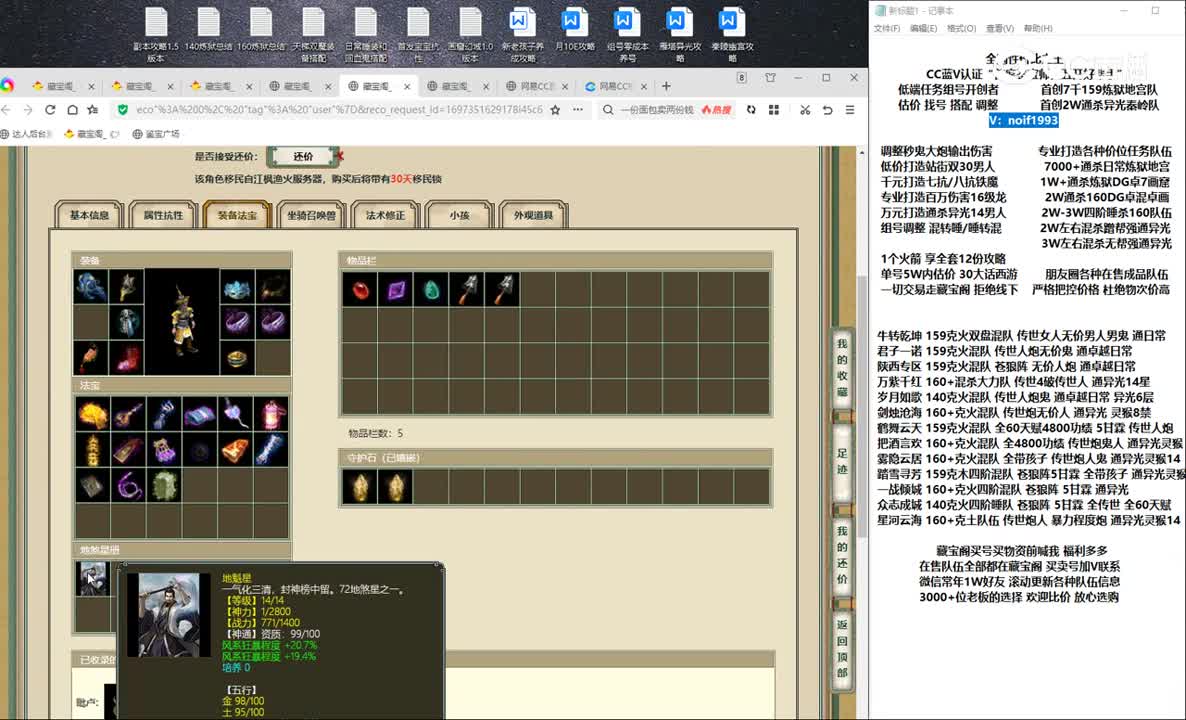
Task: Open the browser scissors screenshot tool
Action: pyautogui.click(x=805, y=110)
